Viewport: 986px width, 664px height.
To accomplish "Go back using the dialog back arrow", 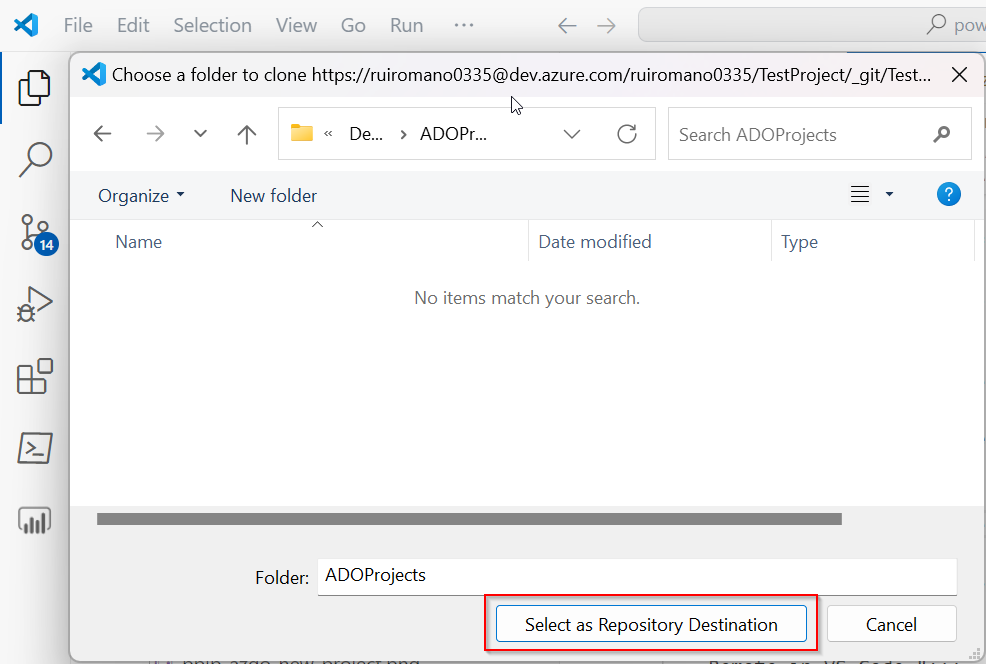I will point(102,134).
